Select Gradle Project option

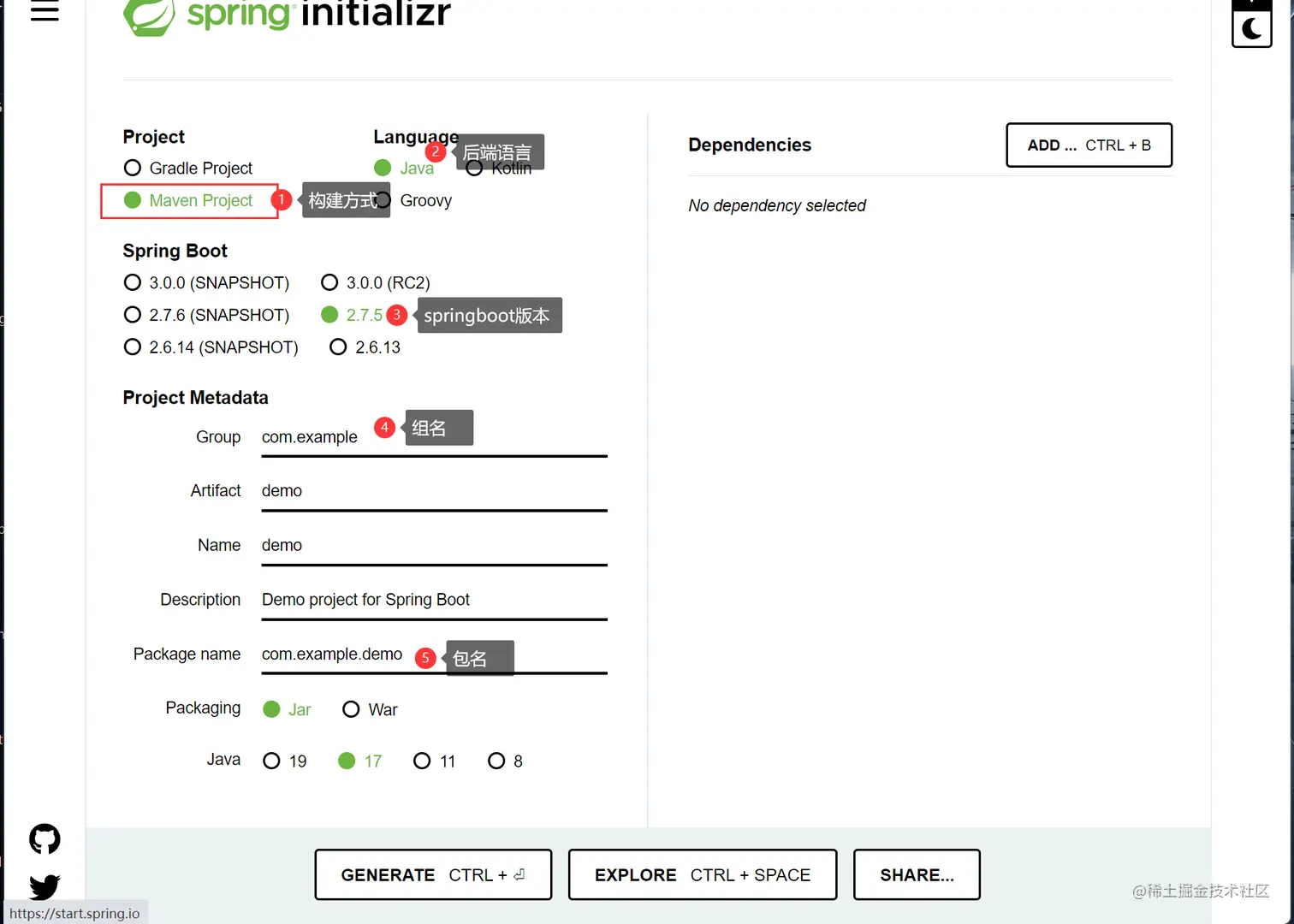tap(188, 168)
